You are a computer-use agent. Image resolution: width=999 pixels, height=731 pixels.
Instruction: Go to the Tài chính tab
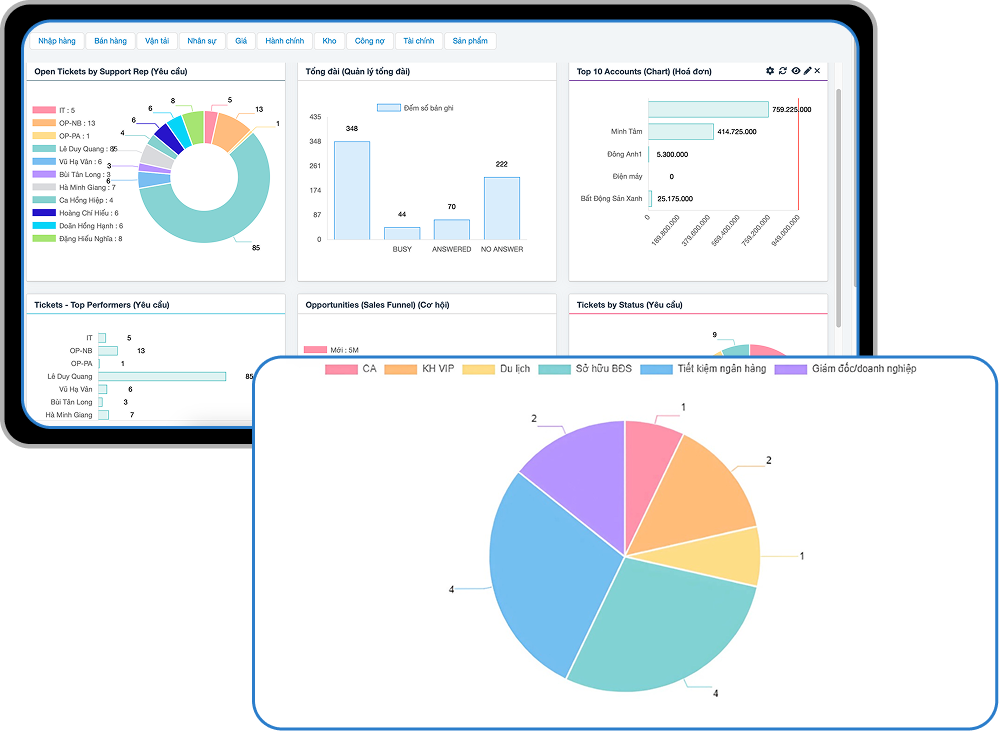pos(418,41)
